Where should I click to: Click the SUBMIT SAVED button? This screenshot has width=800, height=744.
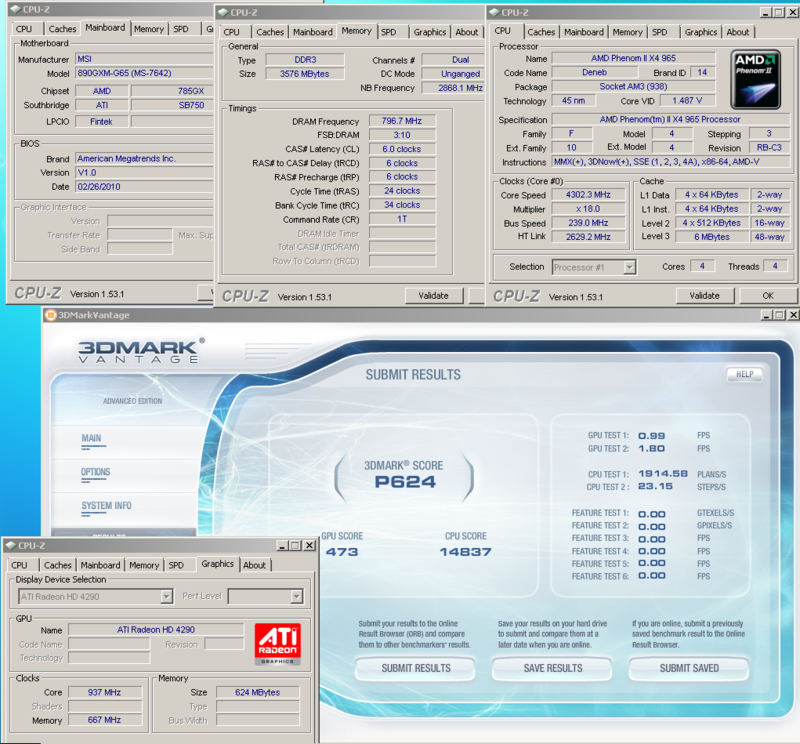click(688, 668)
